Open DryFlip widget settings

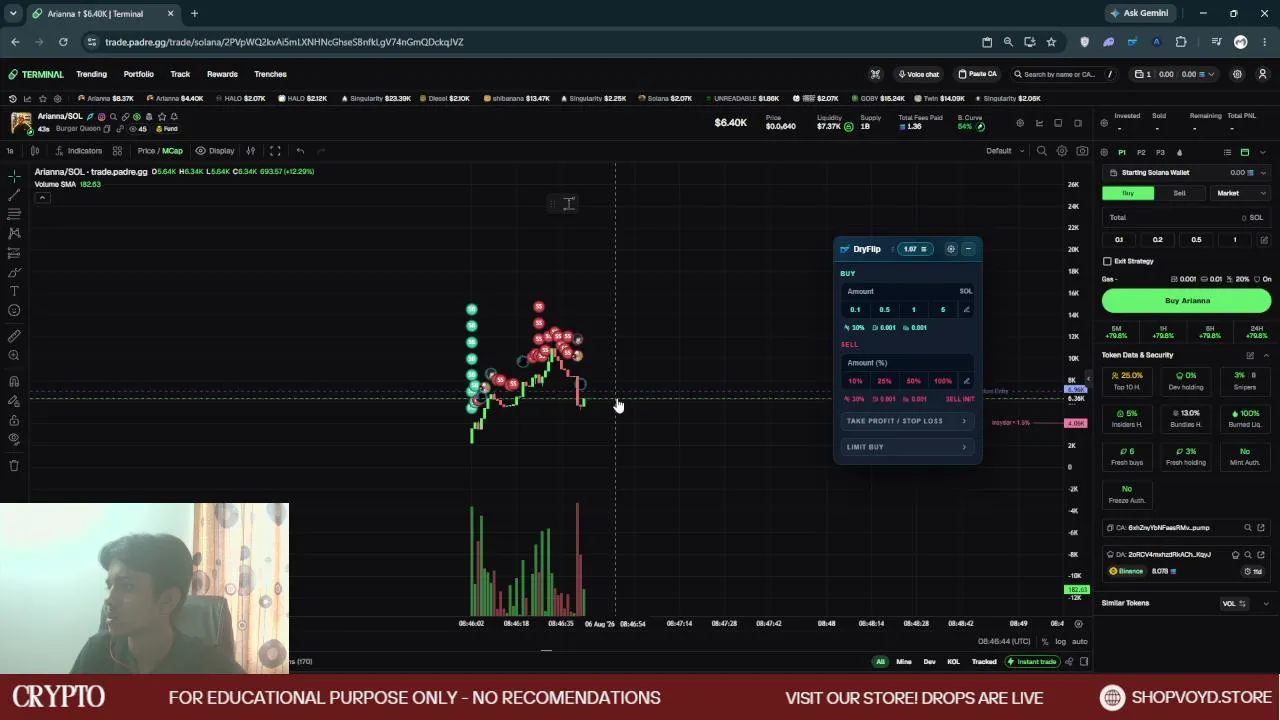951,249
